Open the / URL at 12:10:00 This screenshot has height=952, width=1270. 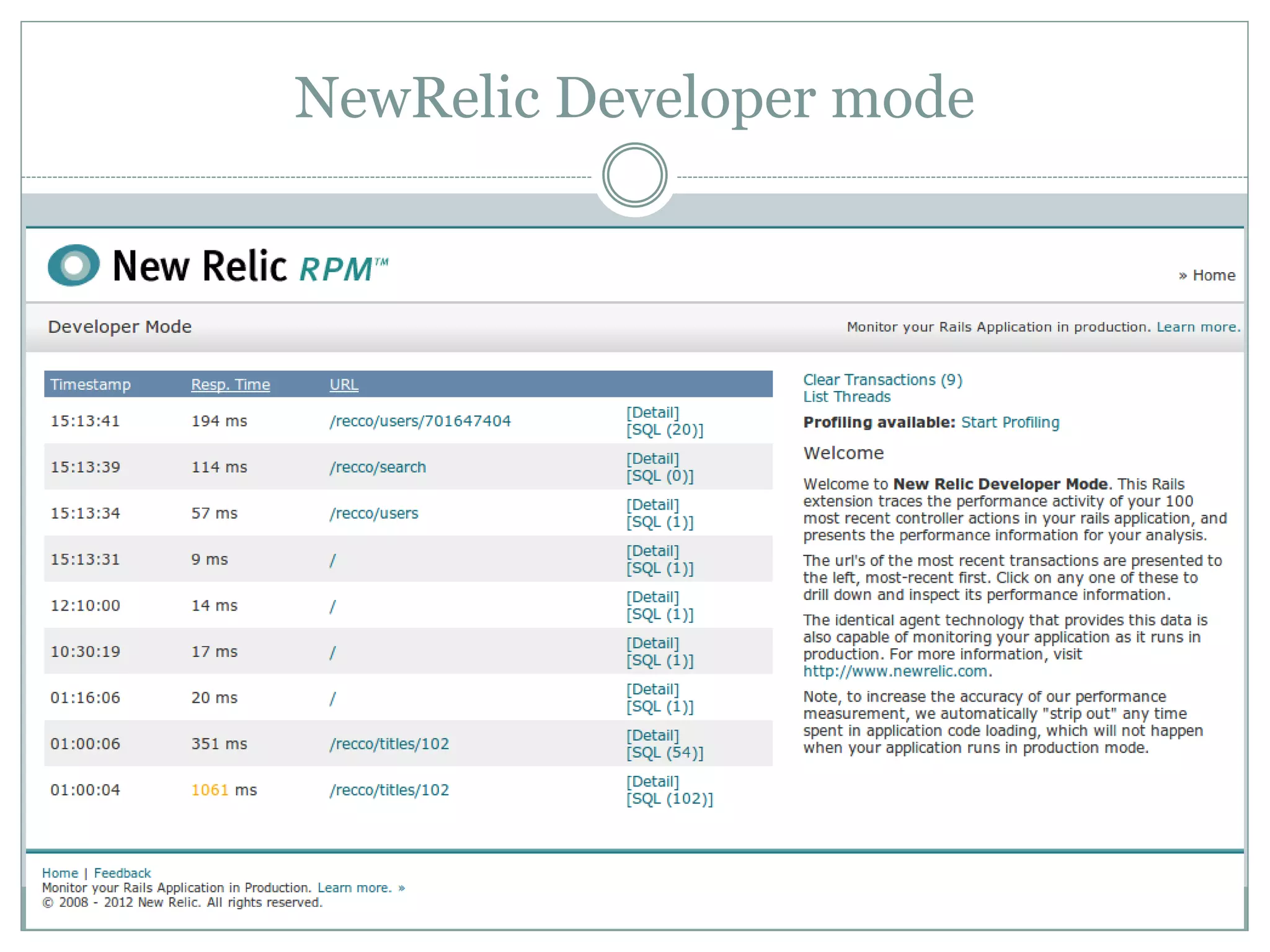tap(332, 606)
